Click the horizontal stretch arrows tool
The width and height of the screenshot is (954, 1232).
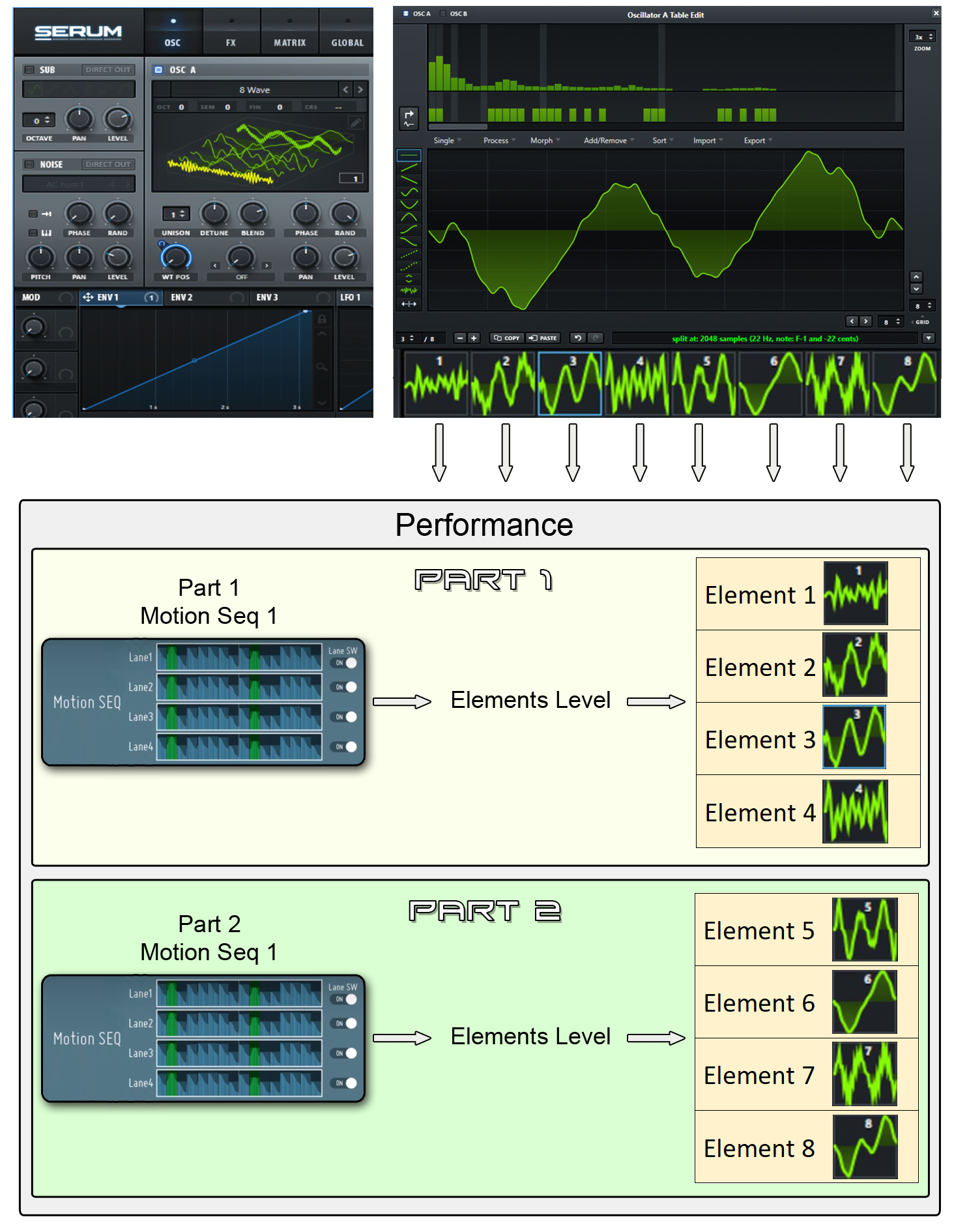click(x=409, y=304)
